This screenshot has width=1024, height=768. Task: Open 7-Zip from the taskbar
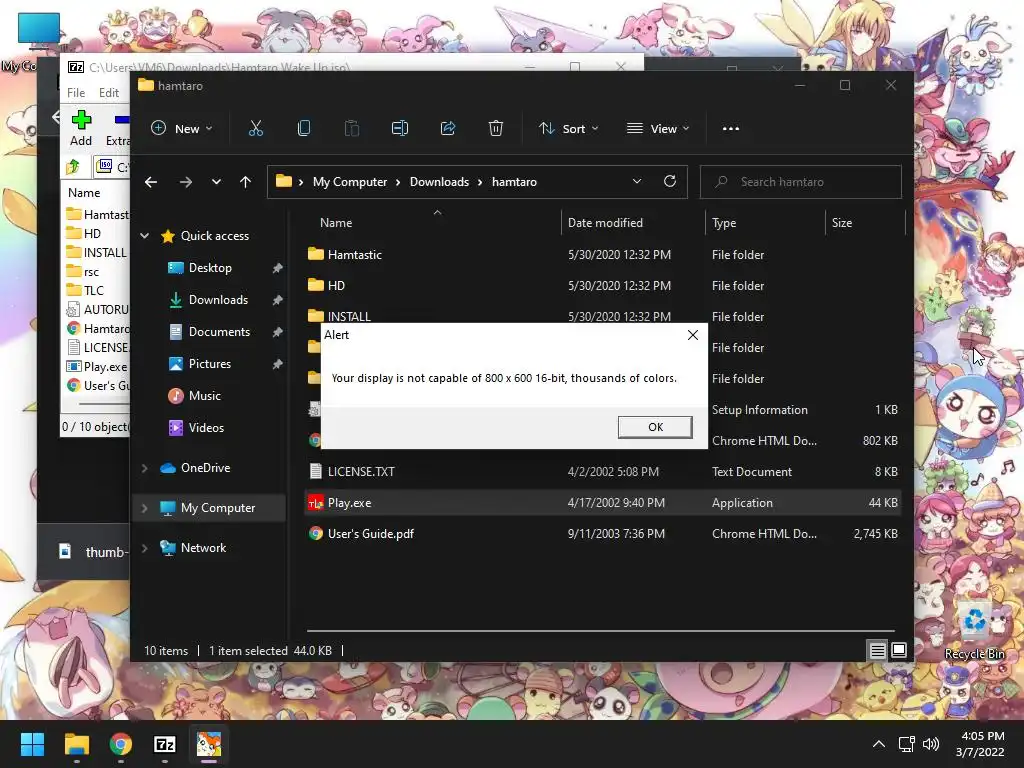[x=165, y=744]
